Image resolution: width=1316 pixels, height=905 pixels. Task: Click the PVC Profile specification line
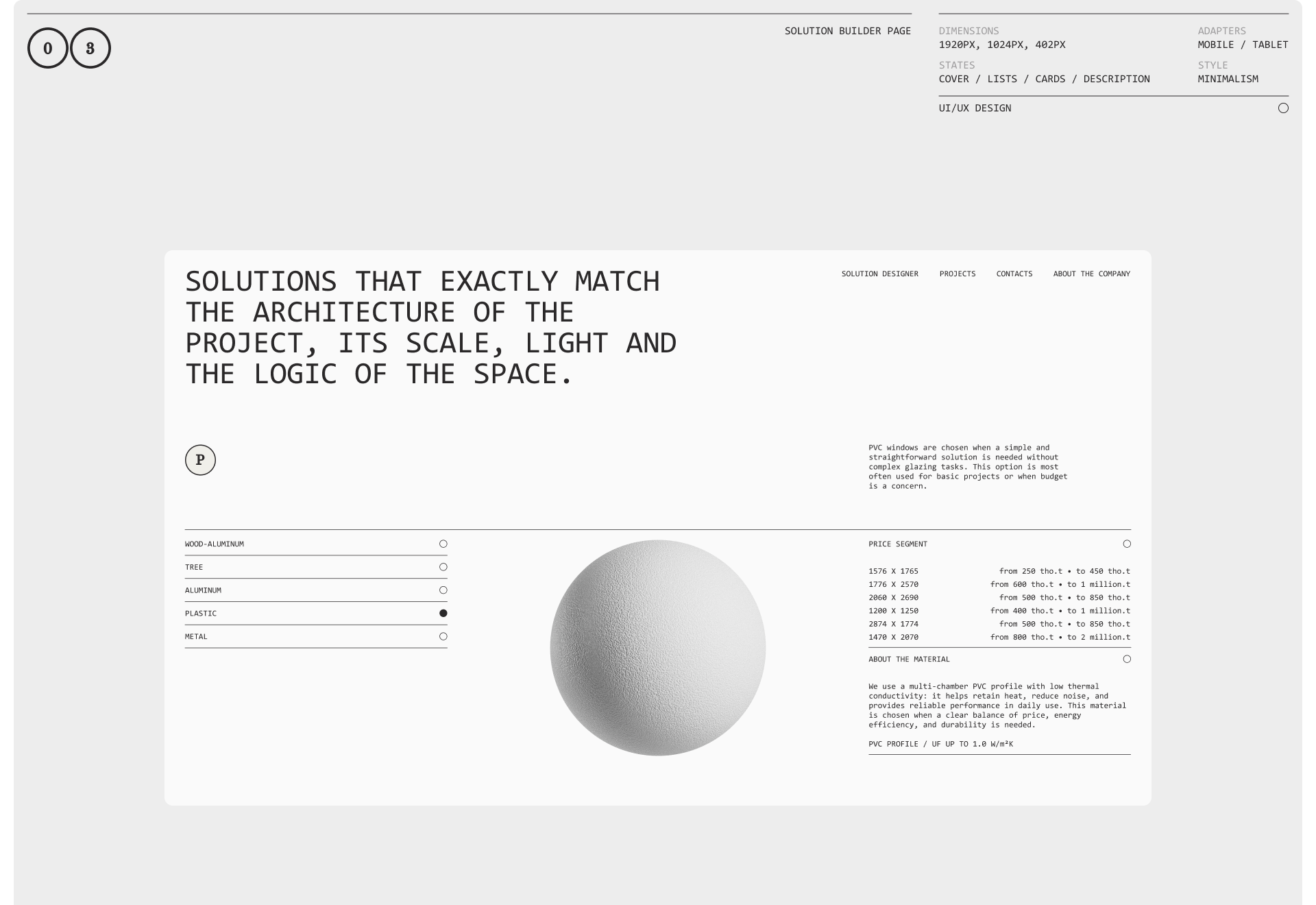pyautogui.click(x=941, y=744)
